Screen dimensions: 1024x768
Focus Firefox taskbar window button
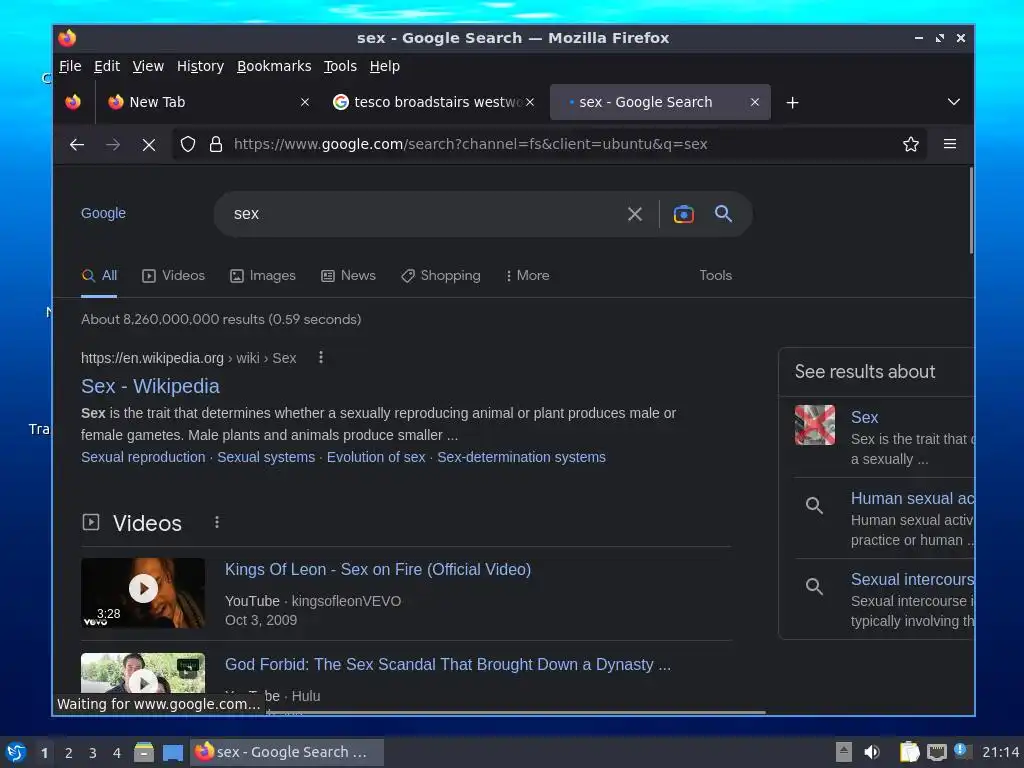click(x=287, y=752)
